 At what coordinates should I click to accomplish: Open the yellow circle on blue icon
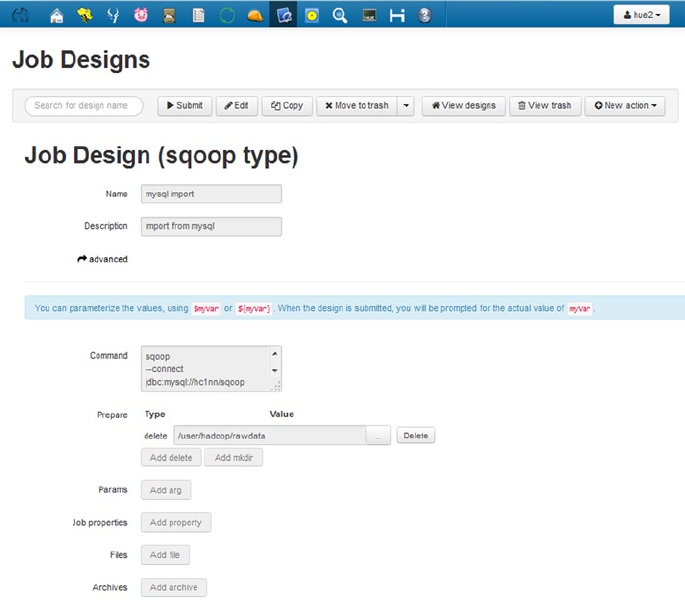tap(311, 16)
